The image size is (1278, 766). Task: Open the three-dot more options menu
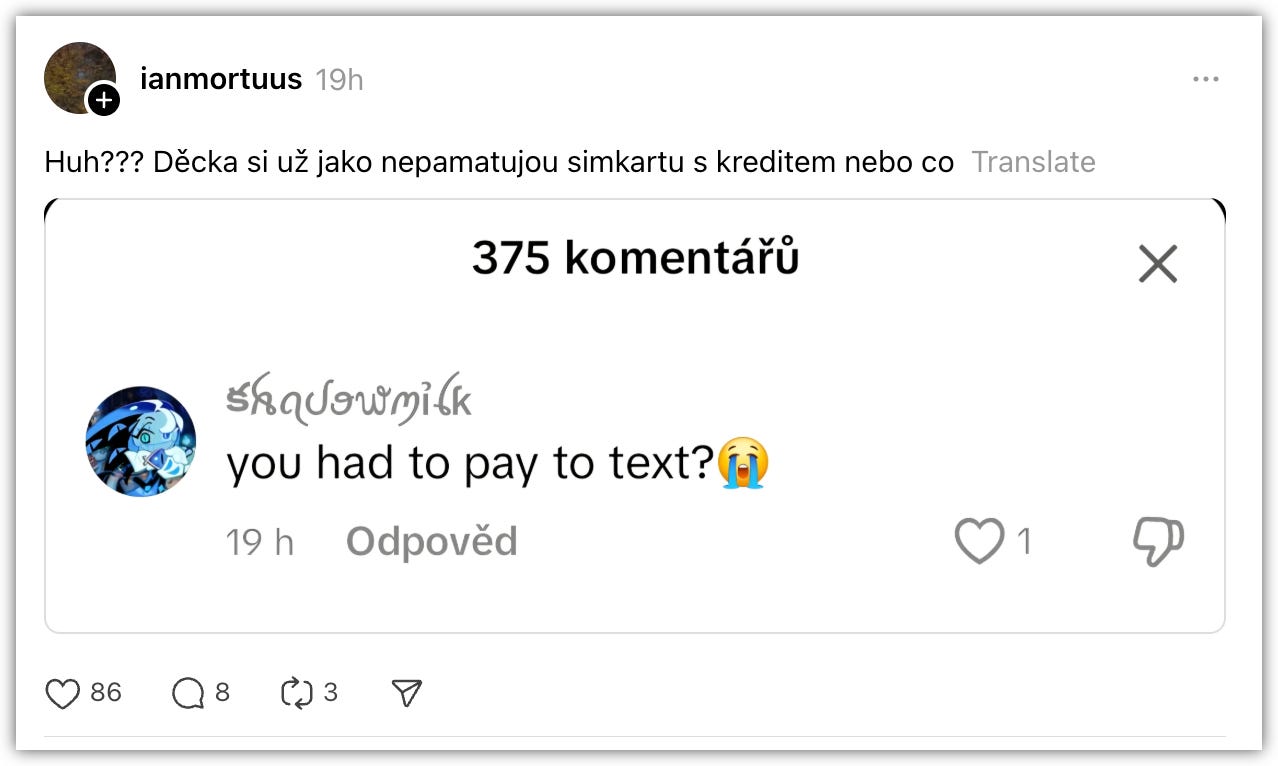[1206, 79]
